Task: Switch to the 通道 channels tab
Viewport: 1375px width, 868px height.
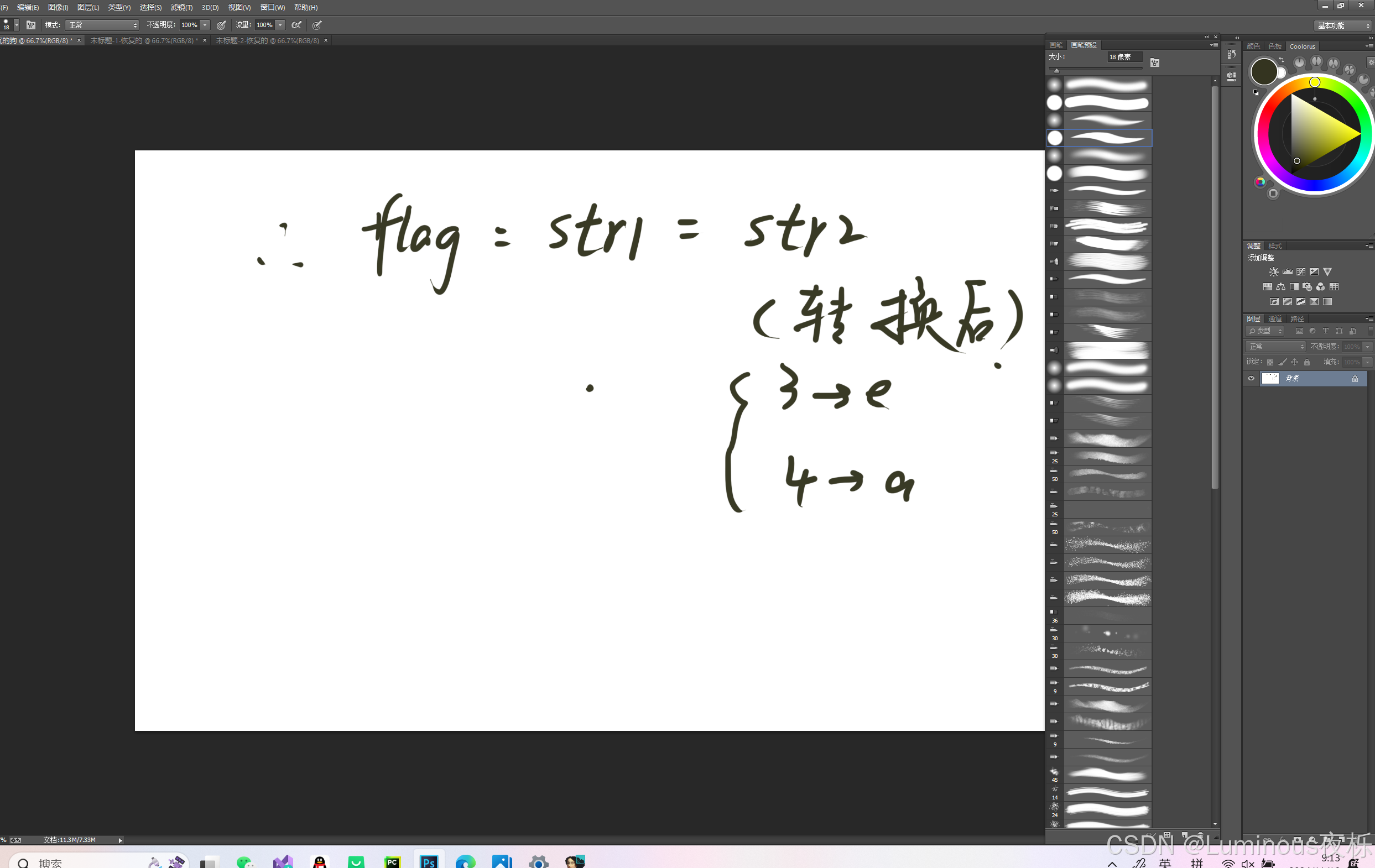Action: [1275, 318]
